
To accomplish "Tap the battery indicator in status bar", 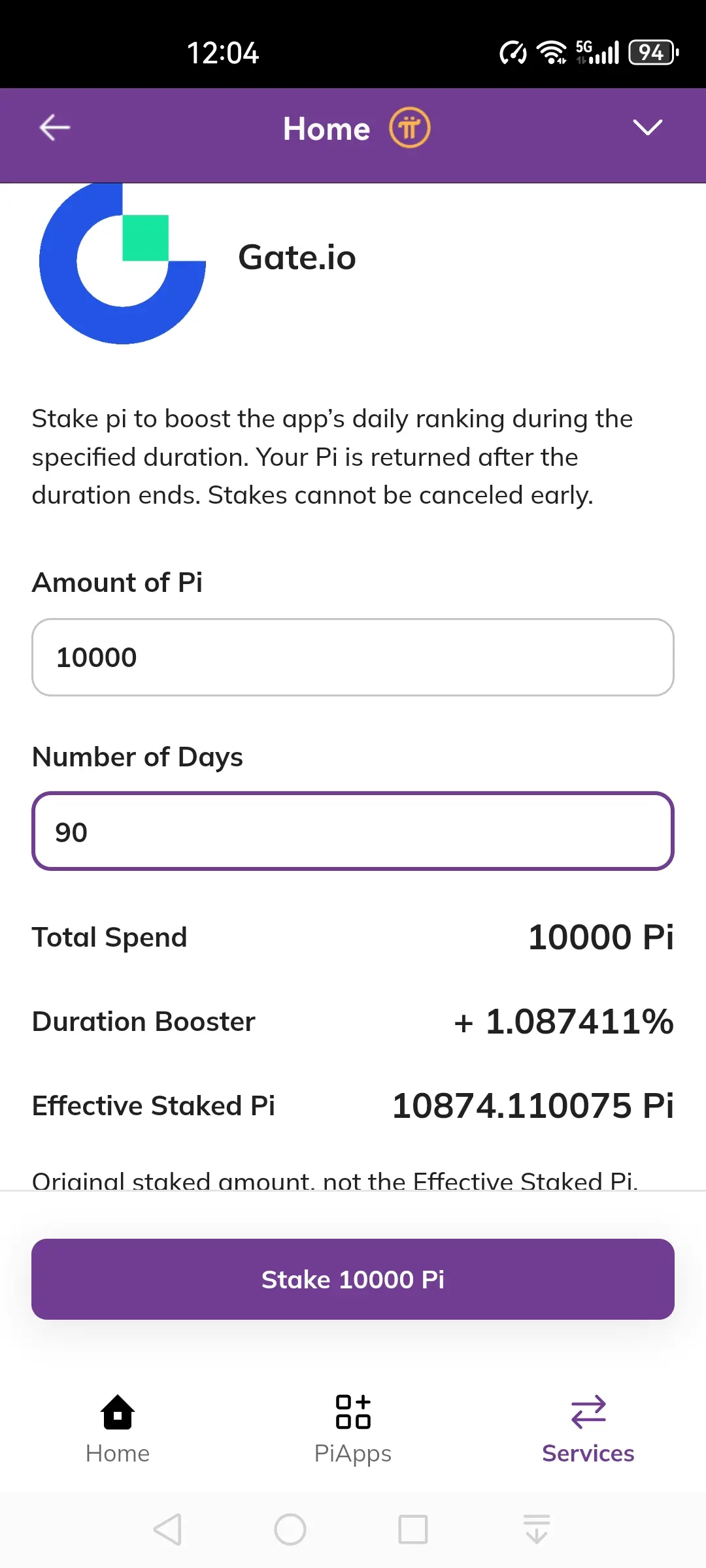I will pos(653,53).
